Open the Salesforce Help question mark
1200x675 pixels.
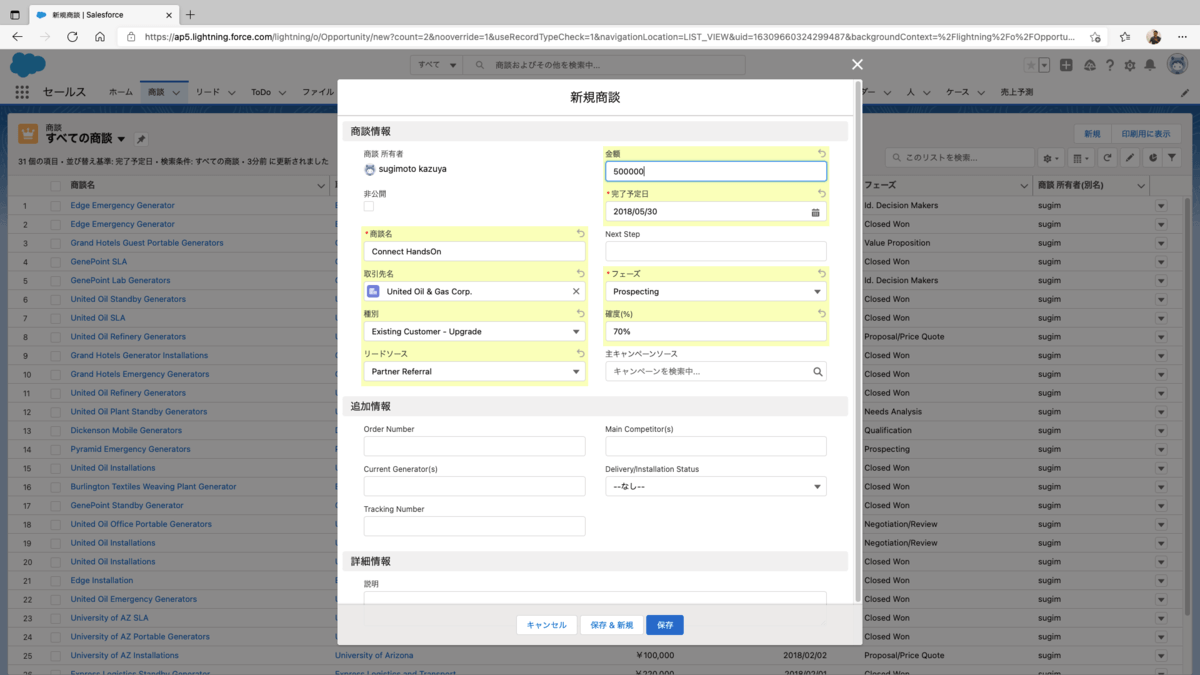(1110, 64)
